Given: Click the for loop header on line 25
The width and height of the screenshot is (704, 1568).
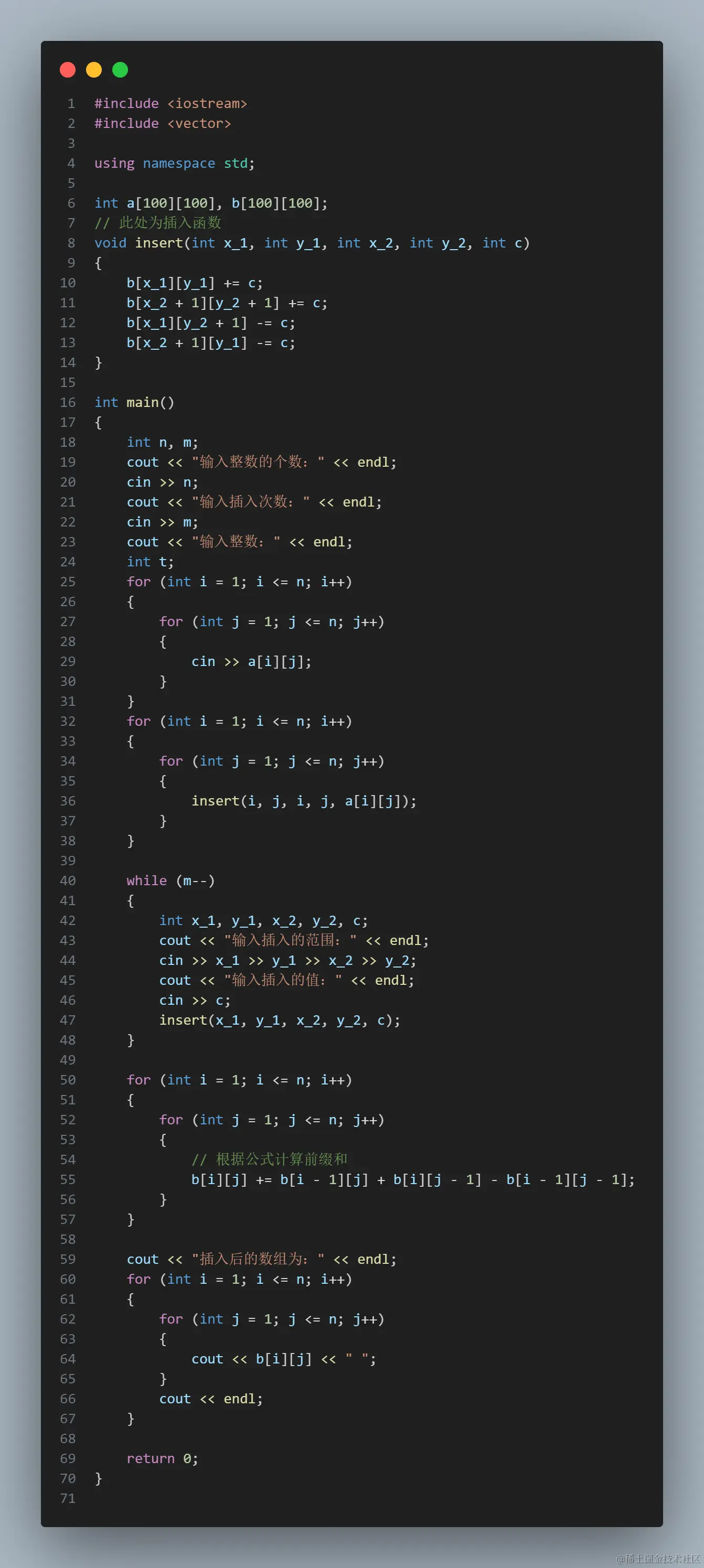Looking at the screenshot, I should click(239, 582).
